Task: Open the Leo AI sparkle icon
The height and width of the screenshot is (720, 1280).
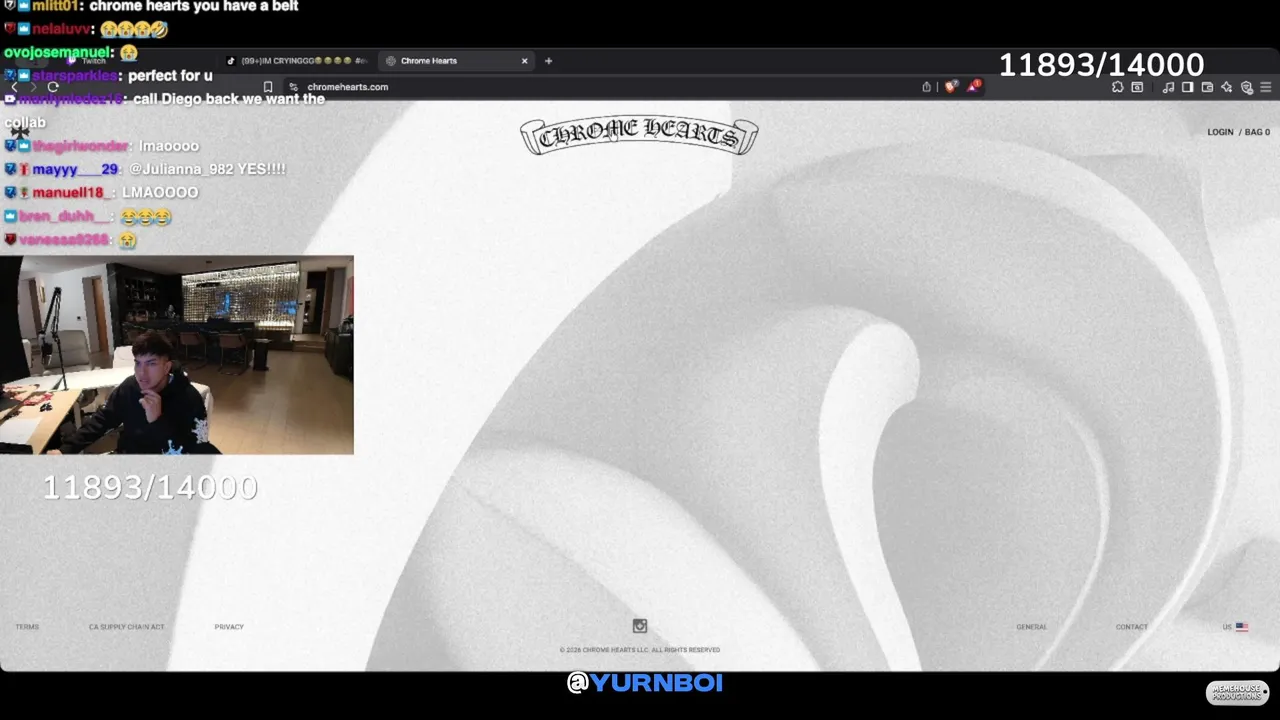Action: [1227, 87]
